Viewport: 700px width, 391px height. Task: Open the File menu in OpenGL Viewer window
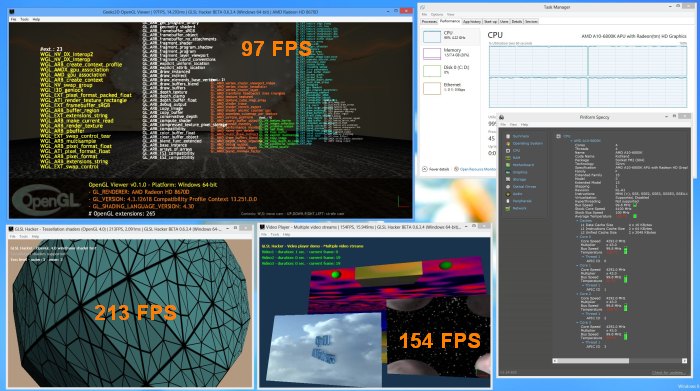point(13,19)
